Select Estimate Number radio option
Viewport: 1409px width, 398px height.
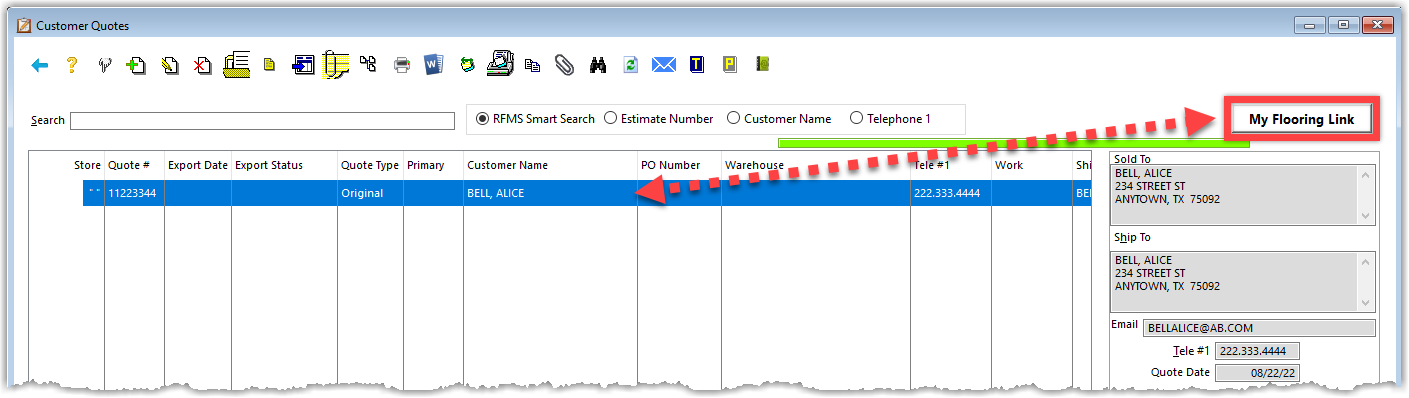coord(659,119)
